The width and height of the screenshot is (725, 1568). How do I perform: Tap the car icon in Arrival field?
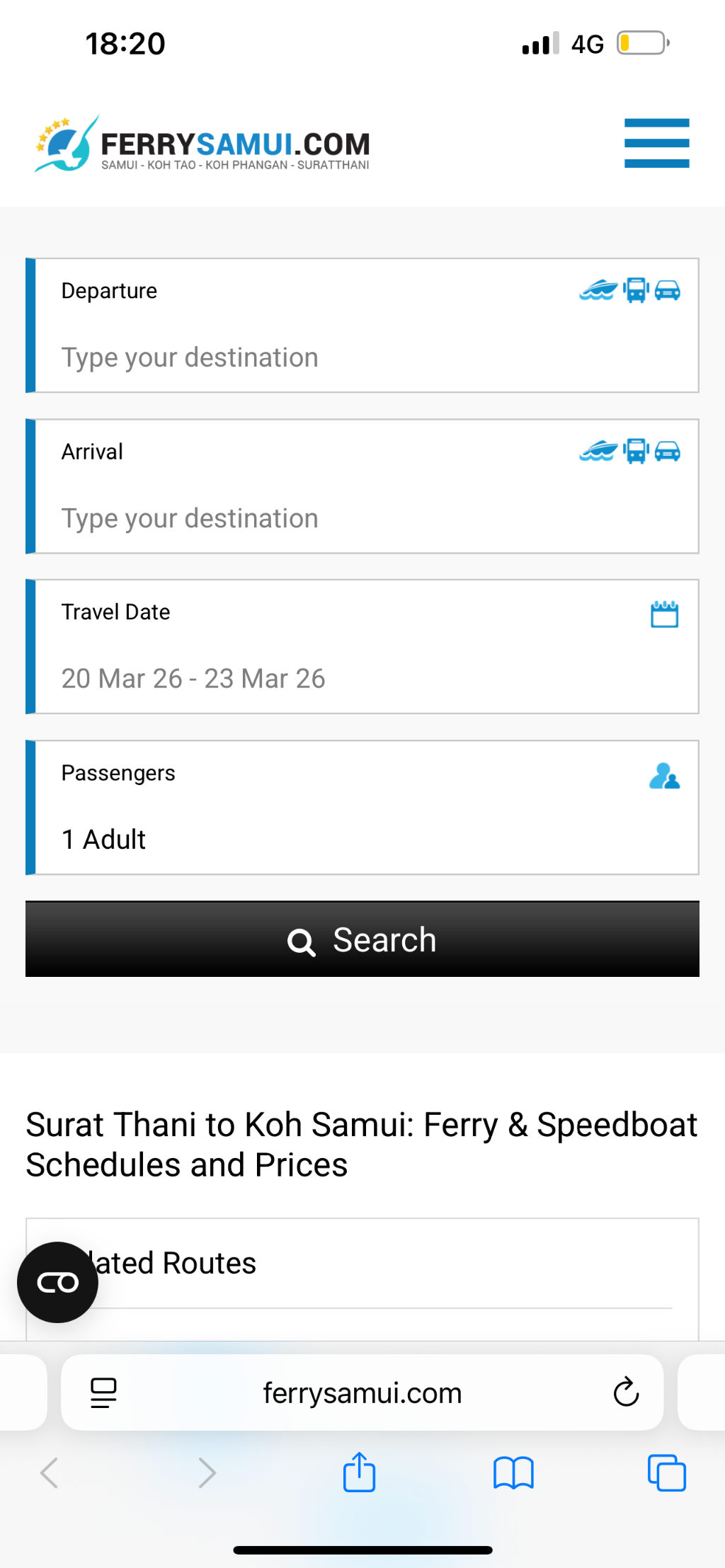[668, 451]
